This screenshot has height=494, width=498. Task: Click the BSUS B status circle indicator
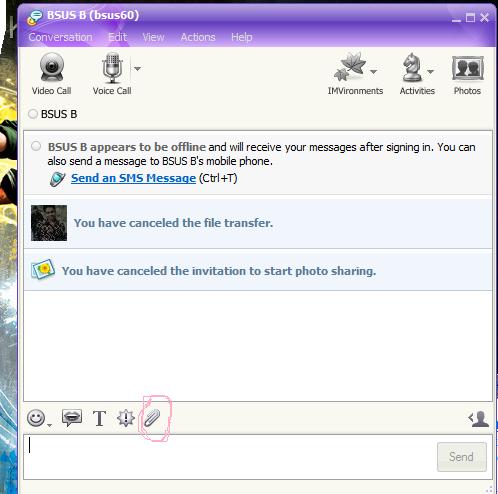coord(33,114)
